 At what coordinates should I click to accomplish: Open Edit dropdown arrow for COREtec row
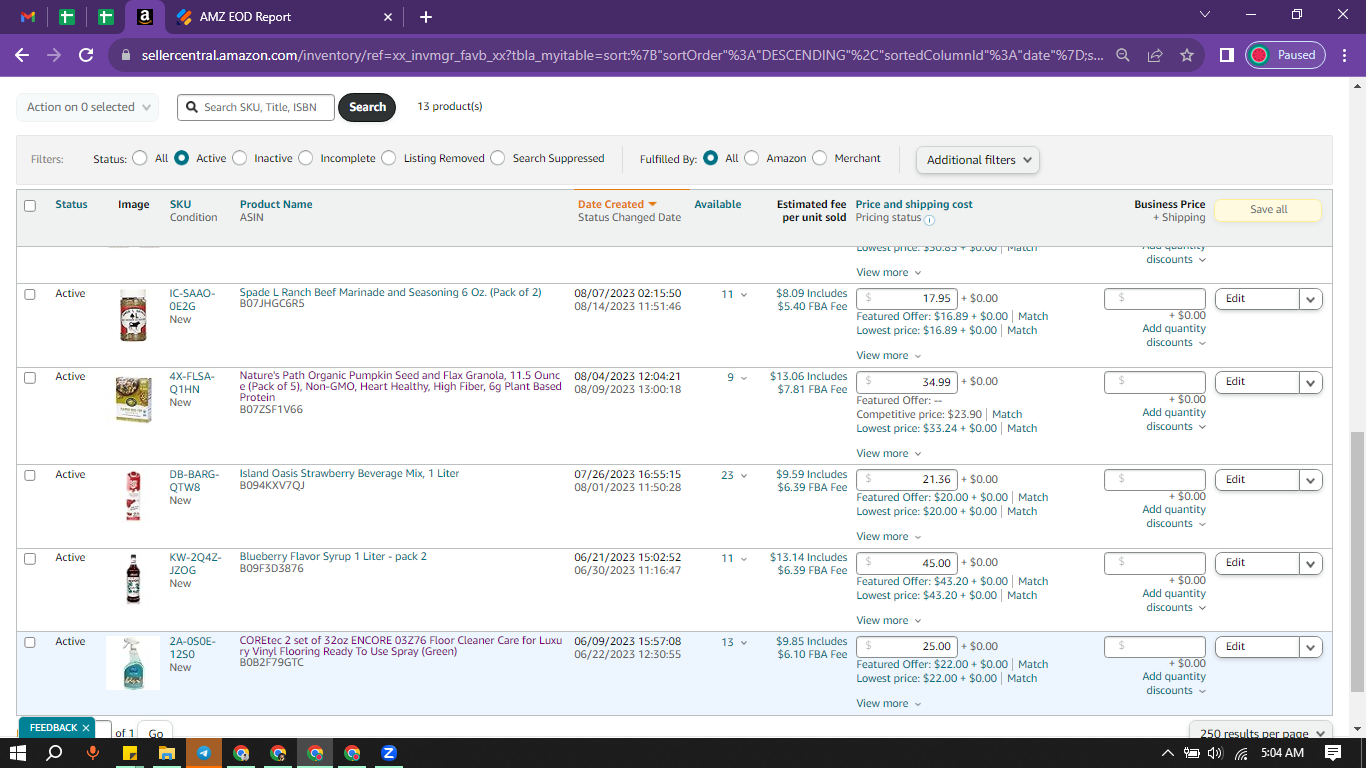[x=1311, y=647]
